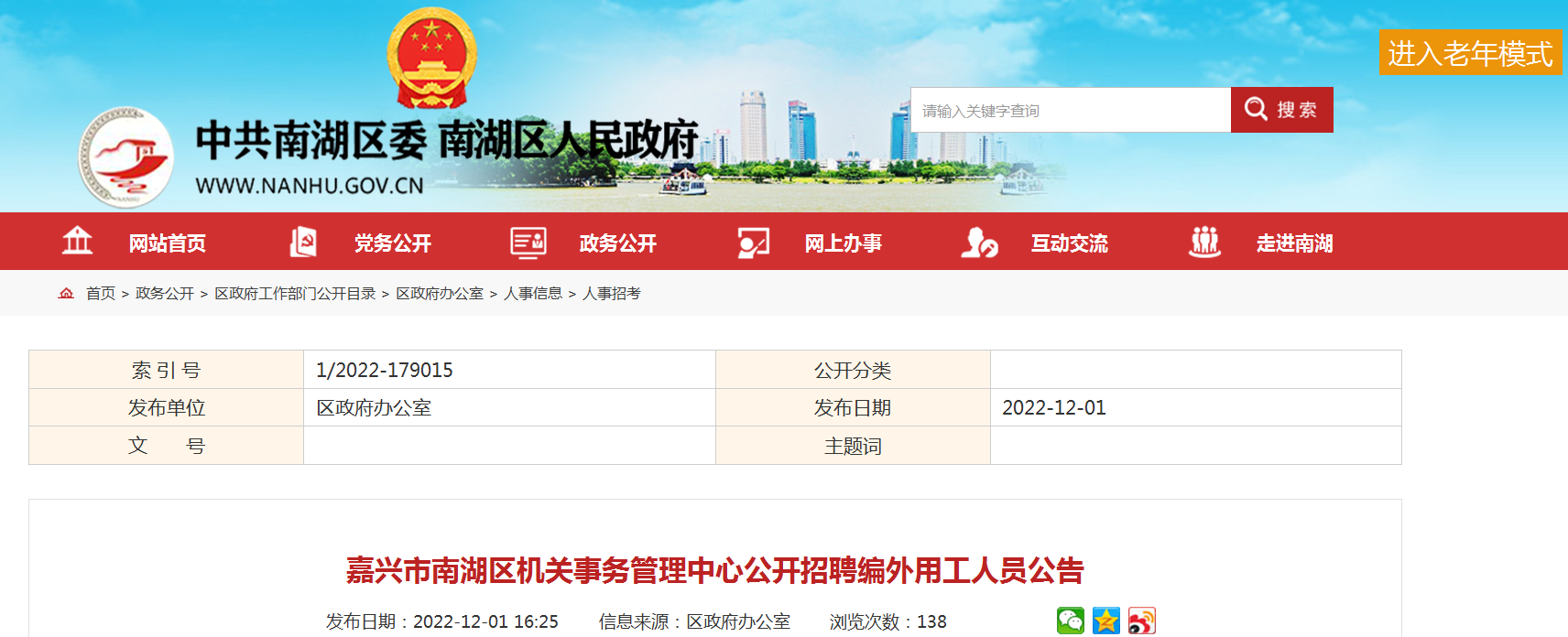Click the keyword search input field

(1070, 111)
